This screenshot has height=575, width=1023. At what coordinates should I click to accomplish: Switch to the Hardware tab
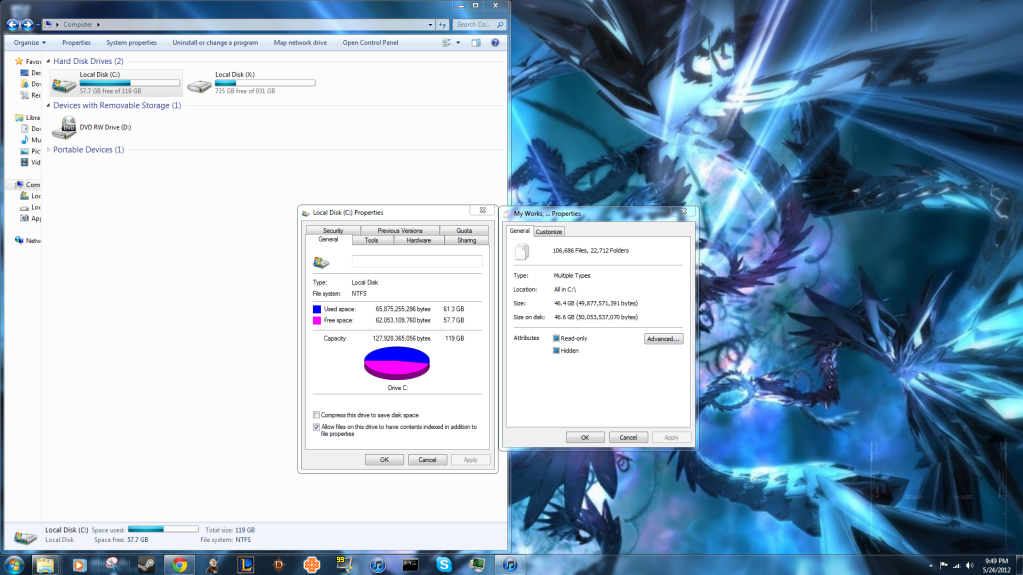coord(418,240)
